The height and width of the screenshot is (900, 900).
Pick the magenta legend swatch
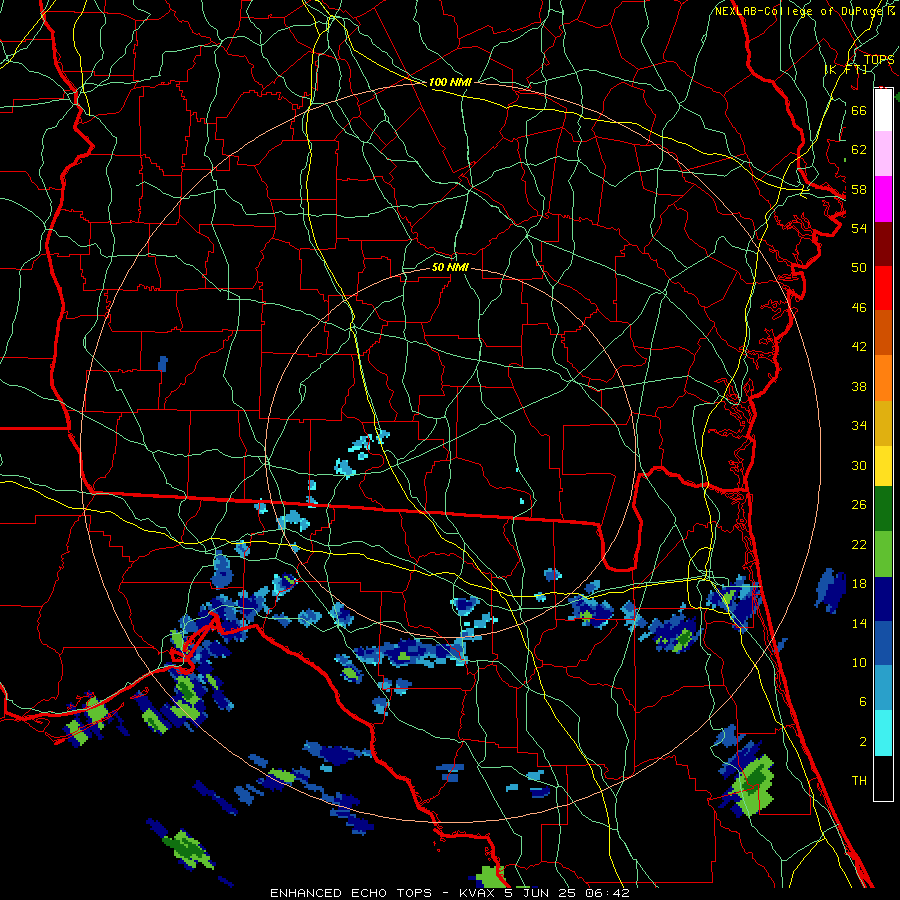point(883,199)
